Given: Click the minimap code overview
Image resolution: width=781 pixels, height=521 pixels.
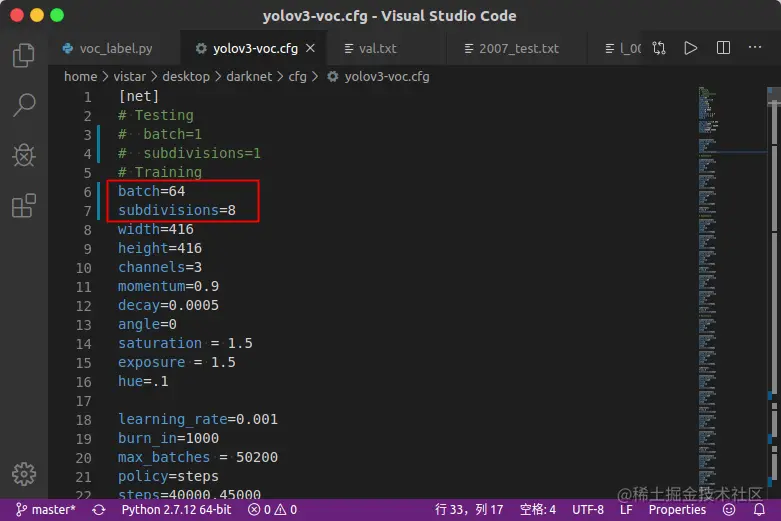Looking at the screenshot, I should pyautogui.click(x=732, y=291).
